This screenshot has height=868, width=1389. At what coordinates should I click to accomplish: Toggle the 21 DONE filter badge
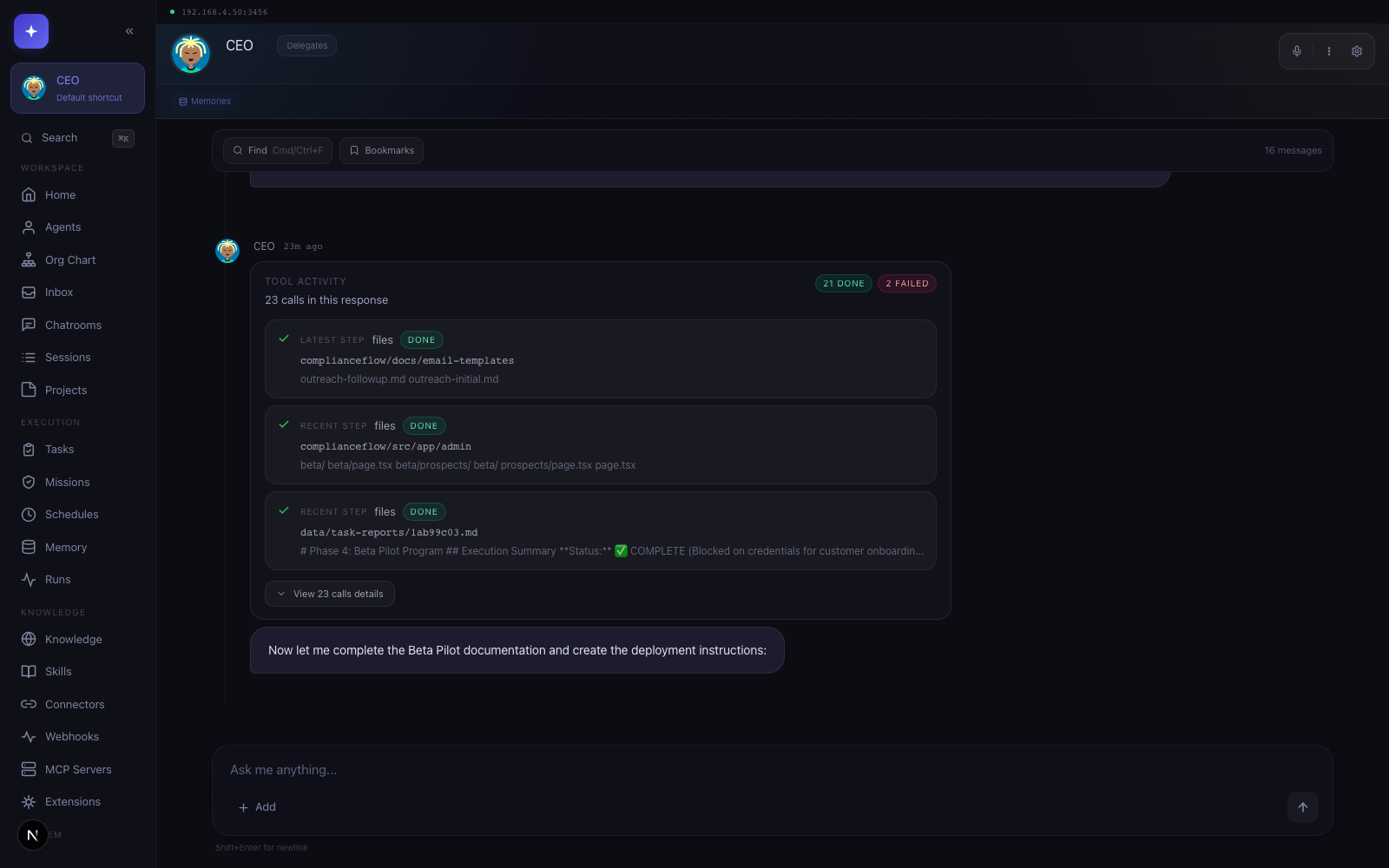[843, 283]
